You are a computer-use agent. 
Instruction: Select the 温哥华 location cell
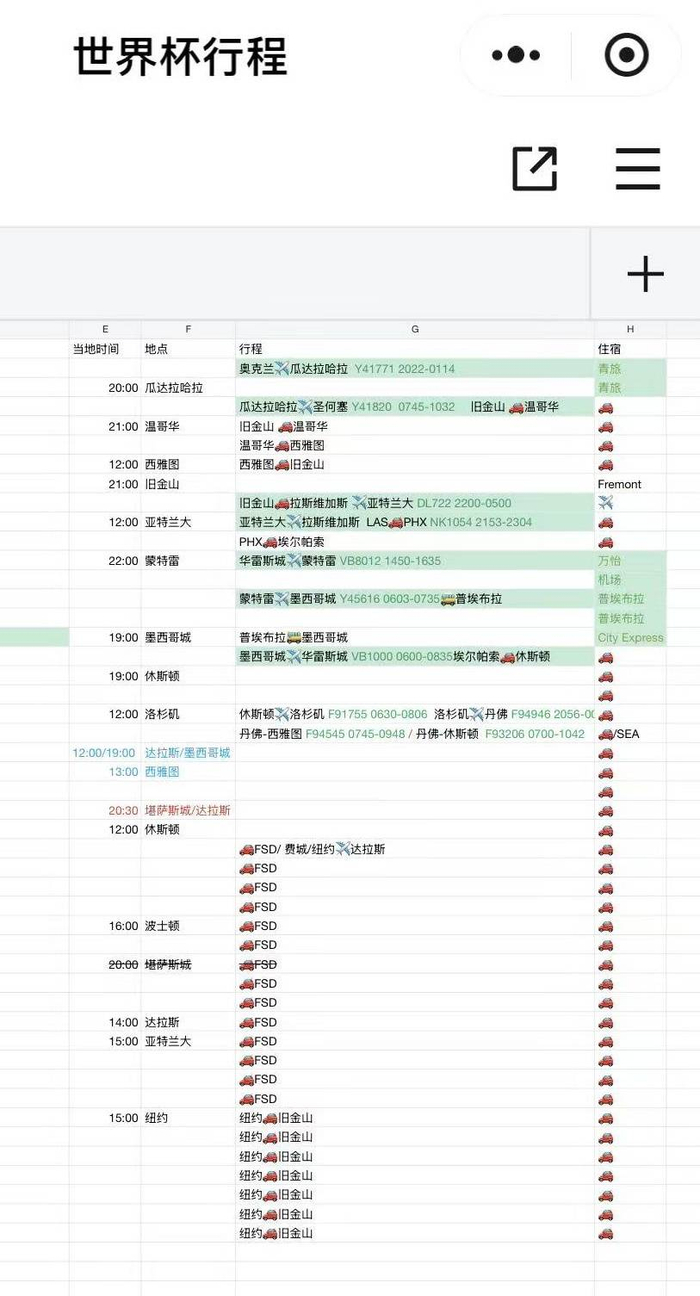[x=188, y=426]
